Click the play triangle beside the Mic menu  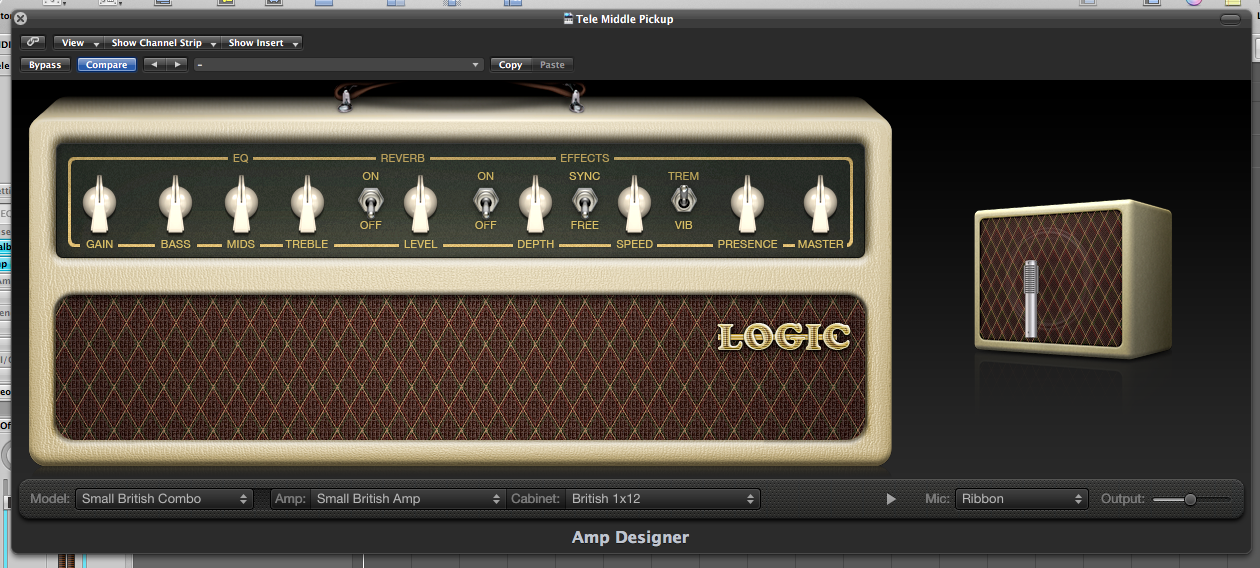point(891,498)
